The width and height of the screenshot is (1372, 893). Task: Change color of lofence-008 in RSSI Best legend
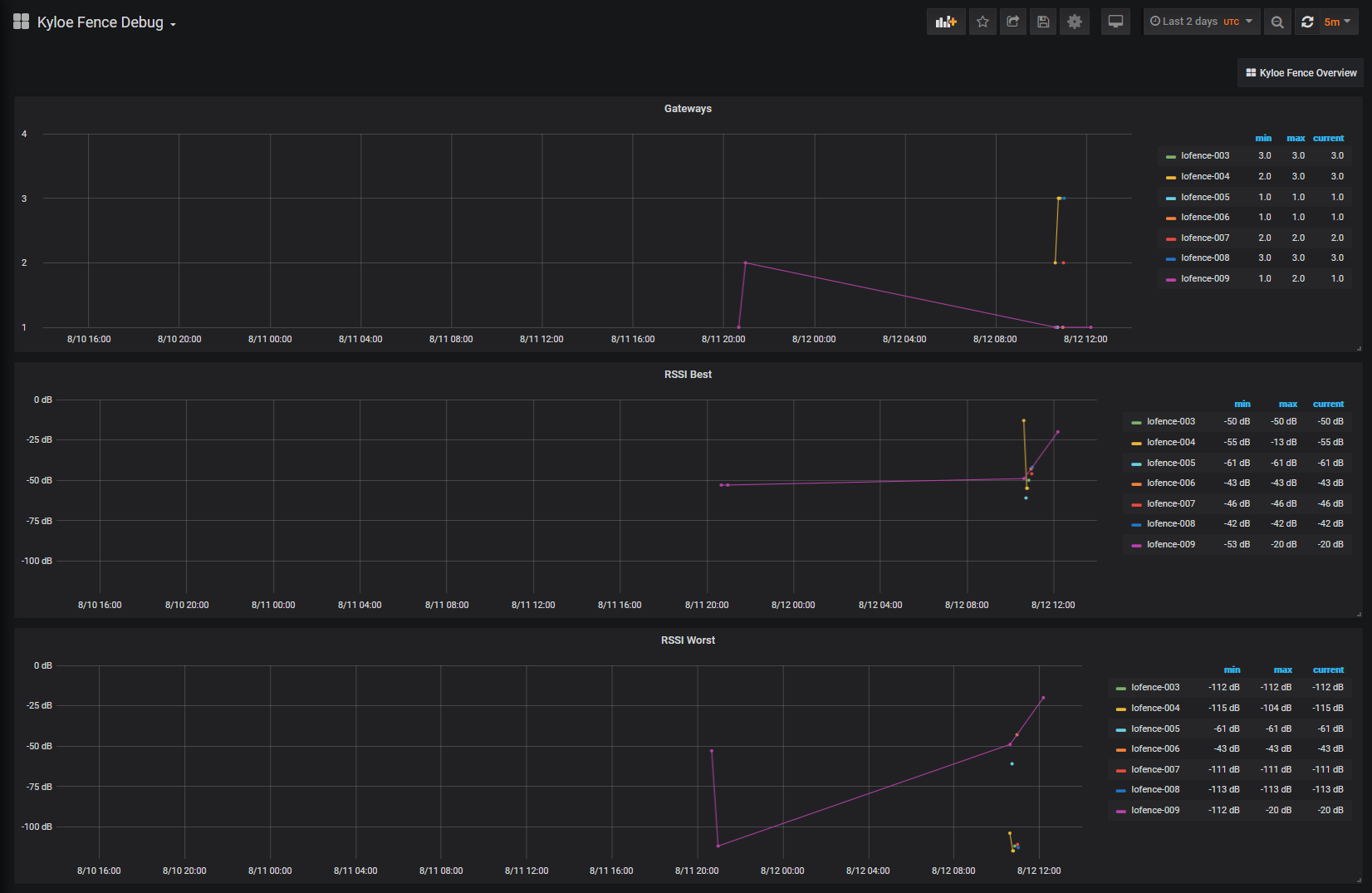[x=1136, y=524]
